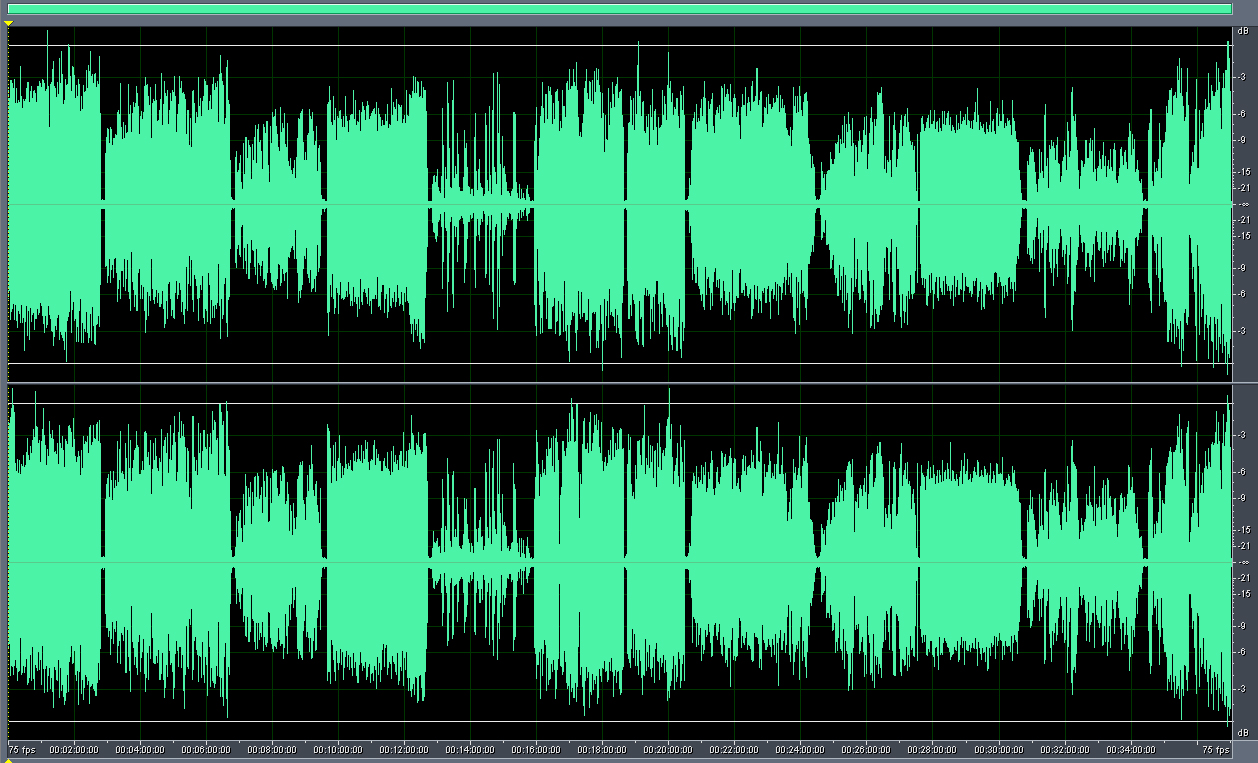
Task: Go to 00:16:00:00 on the ruler
Action: pos(536,749)
